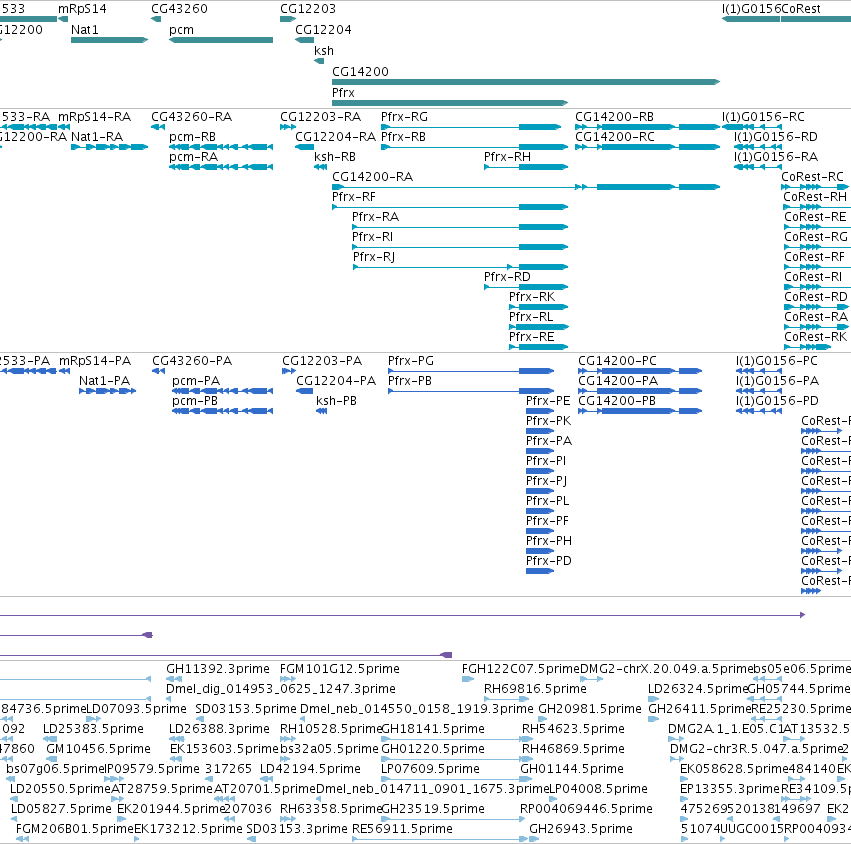Click transcript label Pfrx-RE

(532, 337)
